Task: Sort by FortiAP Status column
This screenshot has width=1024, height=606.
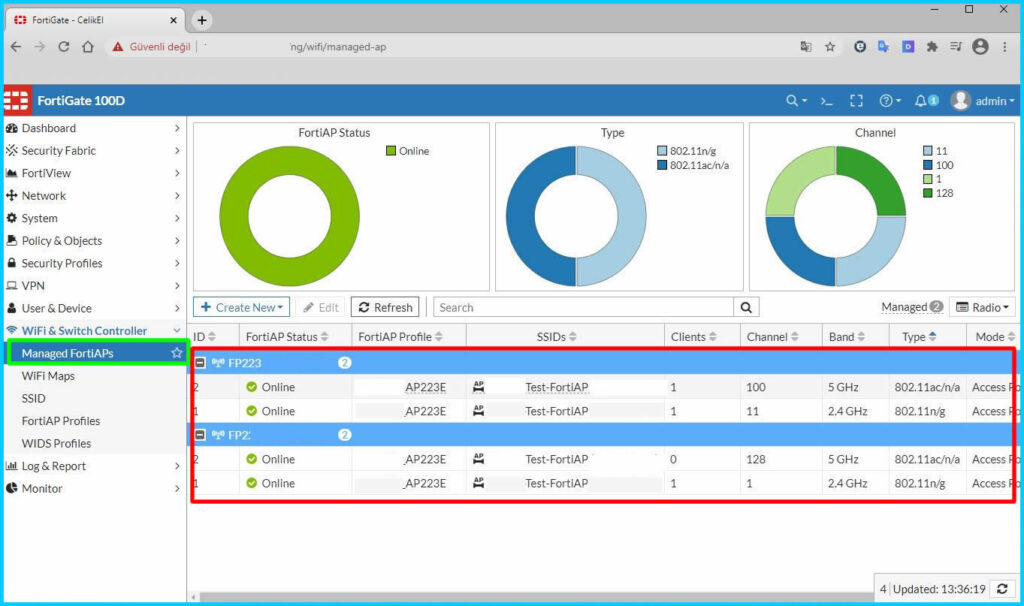Action: tap(287, 337)
